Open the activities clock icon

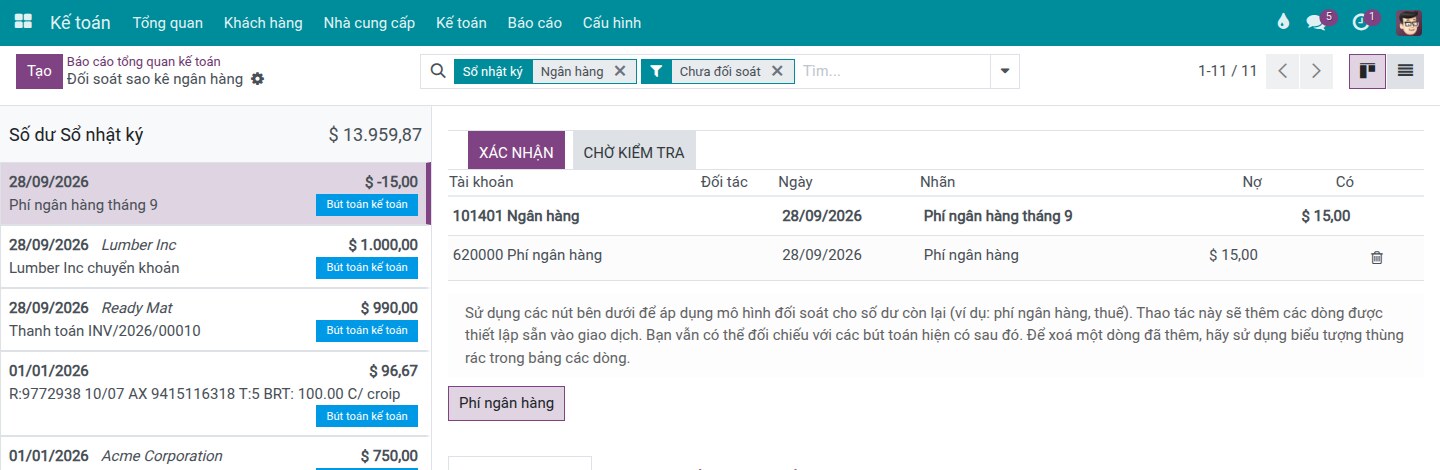[x=1360, y=22]
